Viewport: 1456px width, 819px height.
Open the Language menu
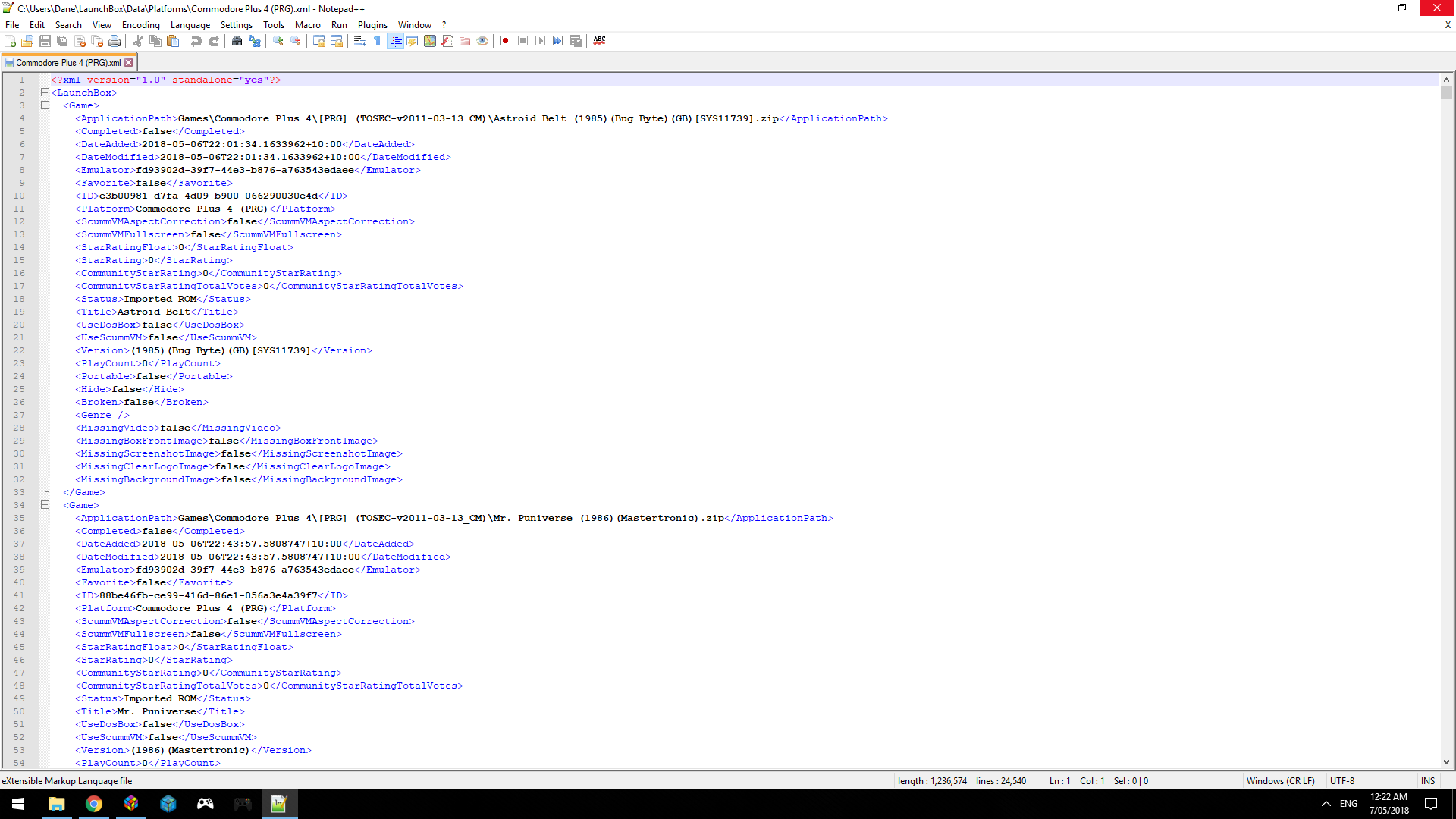point(190,25)
